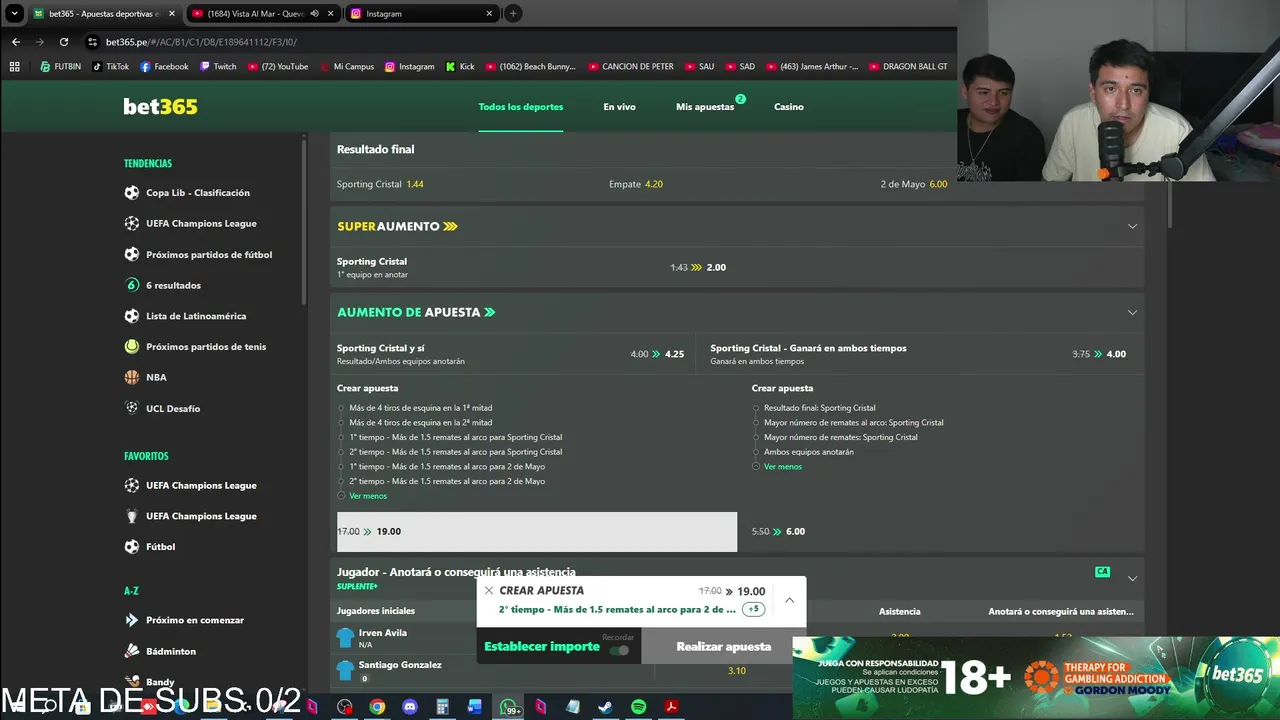Screen dimensions: 1280x720
Task: Click the bet365 logo
Action: [160, 107]
